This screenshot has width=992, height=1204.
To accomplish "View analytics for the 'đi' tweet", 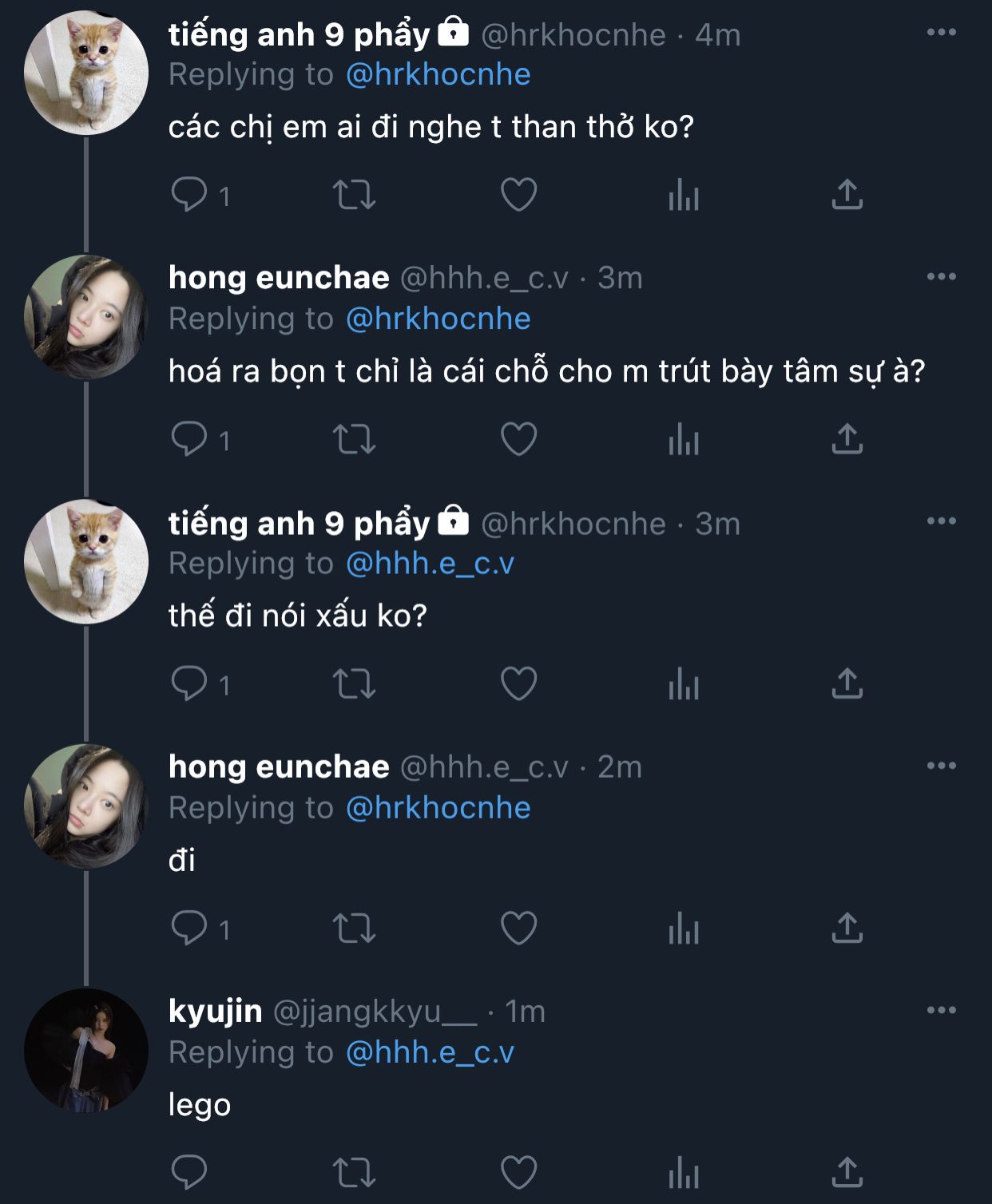I will [x=684, y=929].
